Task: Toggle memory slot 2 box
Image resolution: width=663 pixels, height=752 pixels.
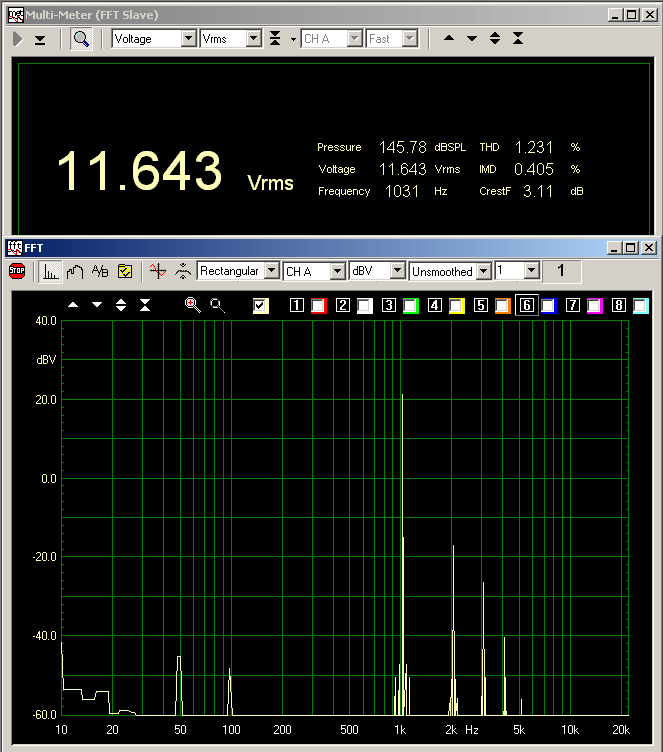Action: tap(343, 305)
